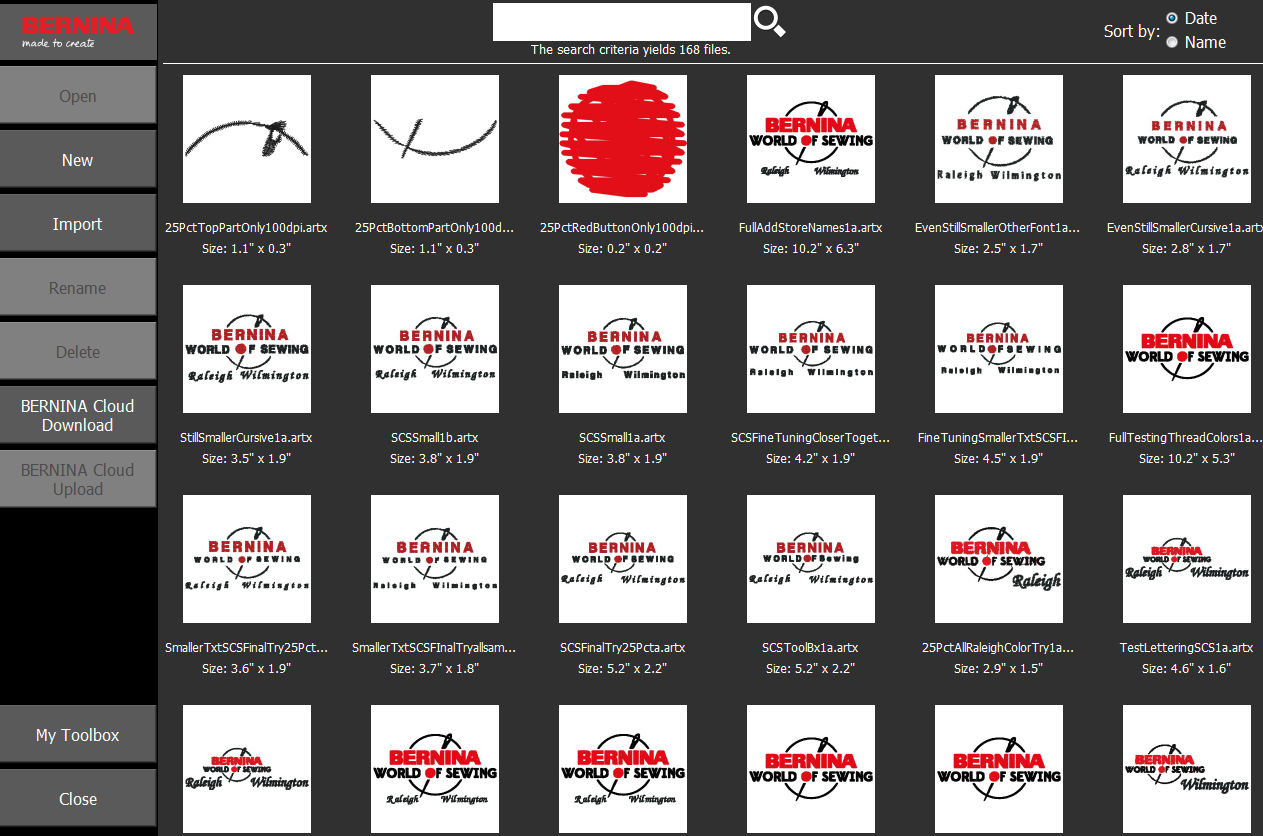Click file name FullAddStoreNames1a.artx
Screen dimensions: 1263x836
(811, 228)
